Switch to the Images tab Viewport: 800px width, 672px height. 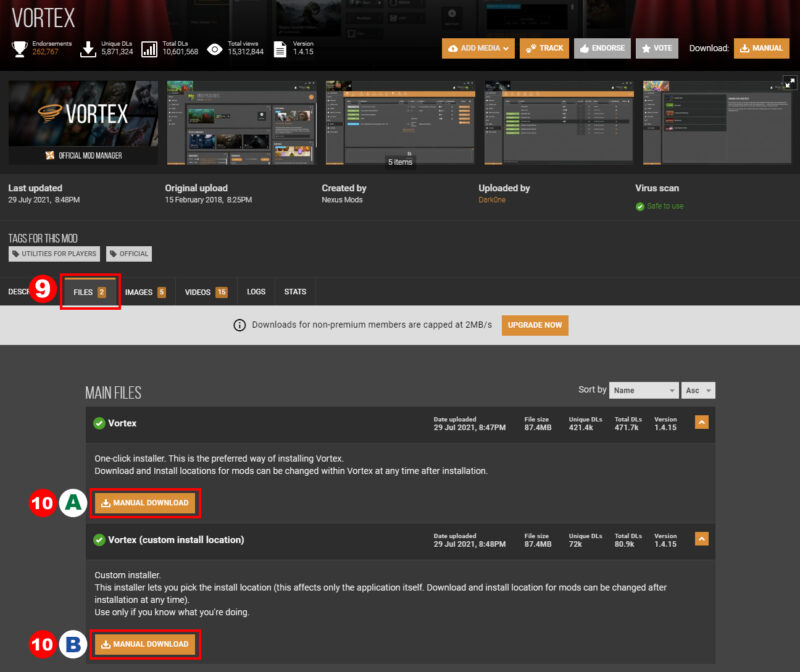tap(145, 292)
